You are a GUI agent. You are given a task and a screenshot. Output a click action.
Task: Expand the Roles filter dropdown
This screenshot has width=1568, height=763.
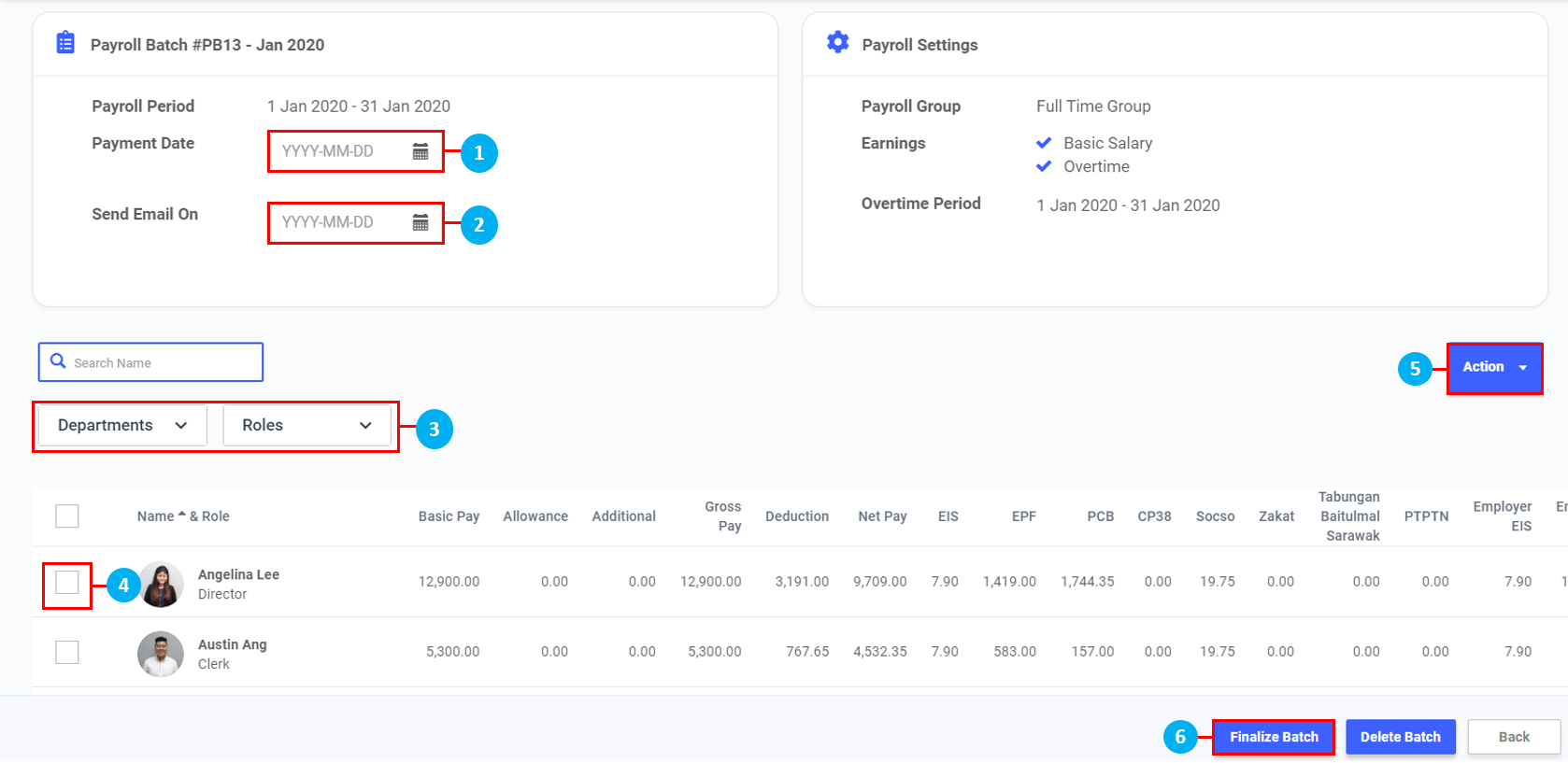tap(306, 426)
